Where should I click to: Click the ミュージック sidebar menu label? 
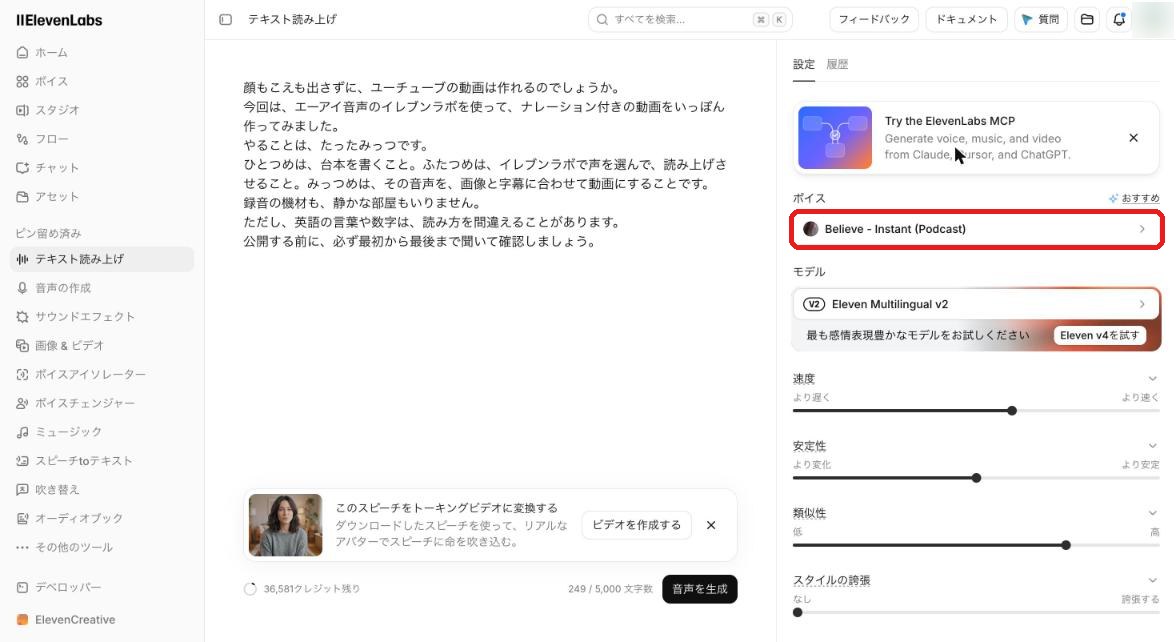(68, 432)
